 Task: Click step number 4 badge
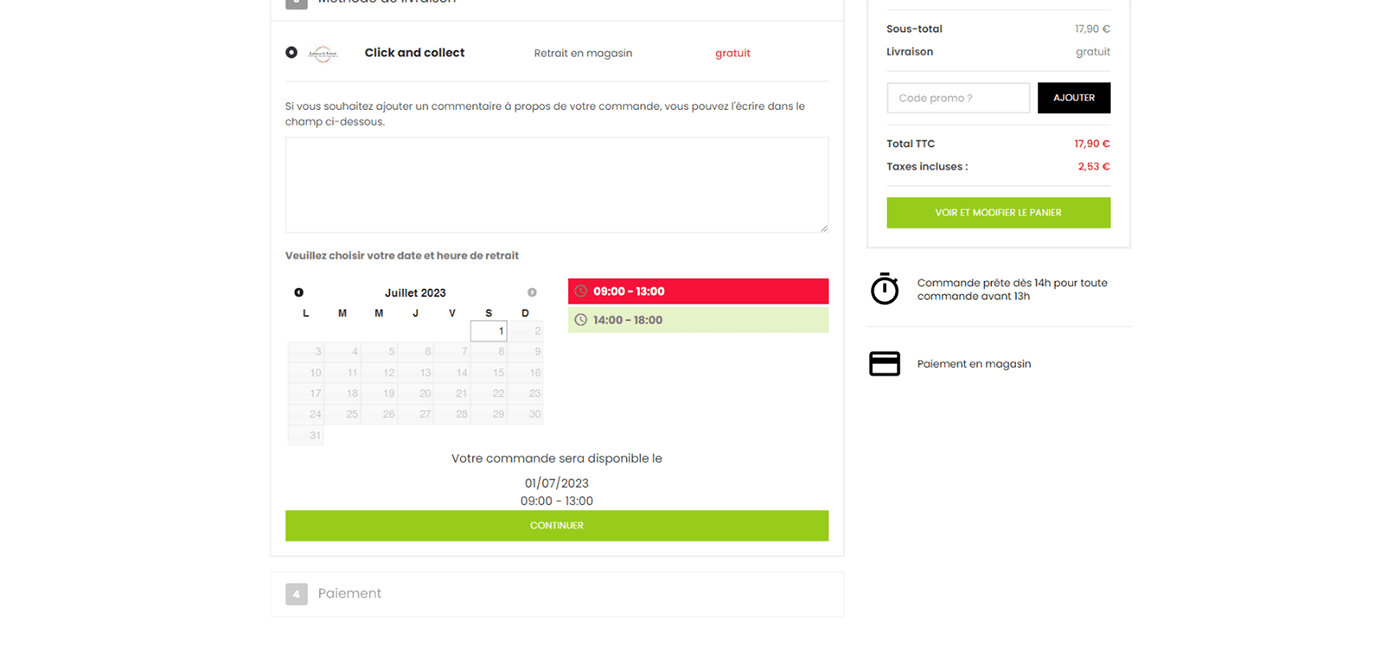[296, 594]
